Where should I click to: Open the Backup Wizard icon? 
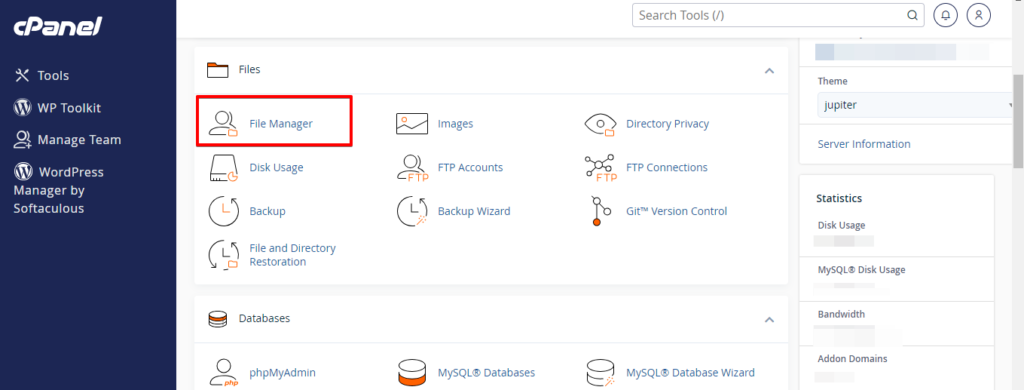point(412,212)
